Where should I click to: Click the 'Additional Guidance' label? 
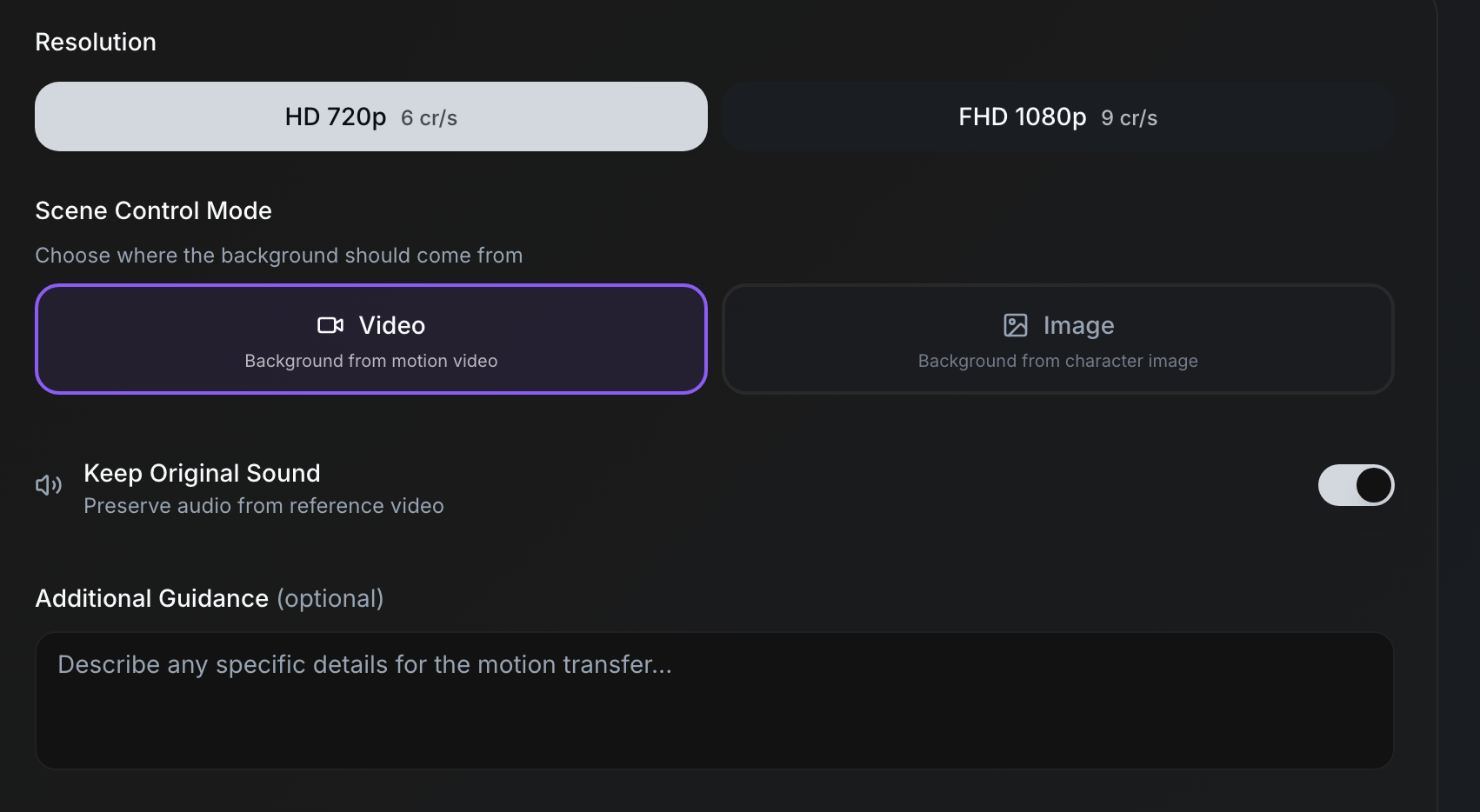coord(151,598)
